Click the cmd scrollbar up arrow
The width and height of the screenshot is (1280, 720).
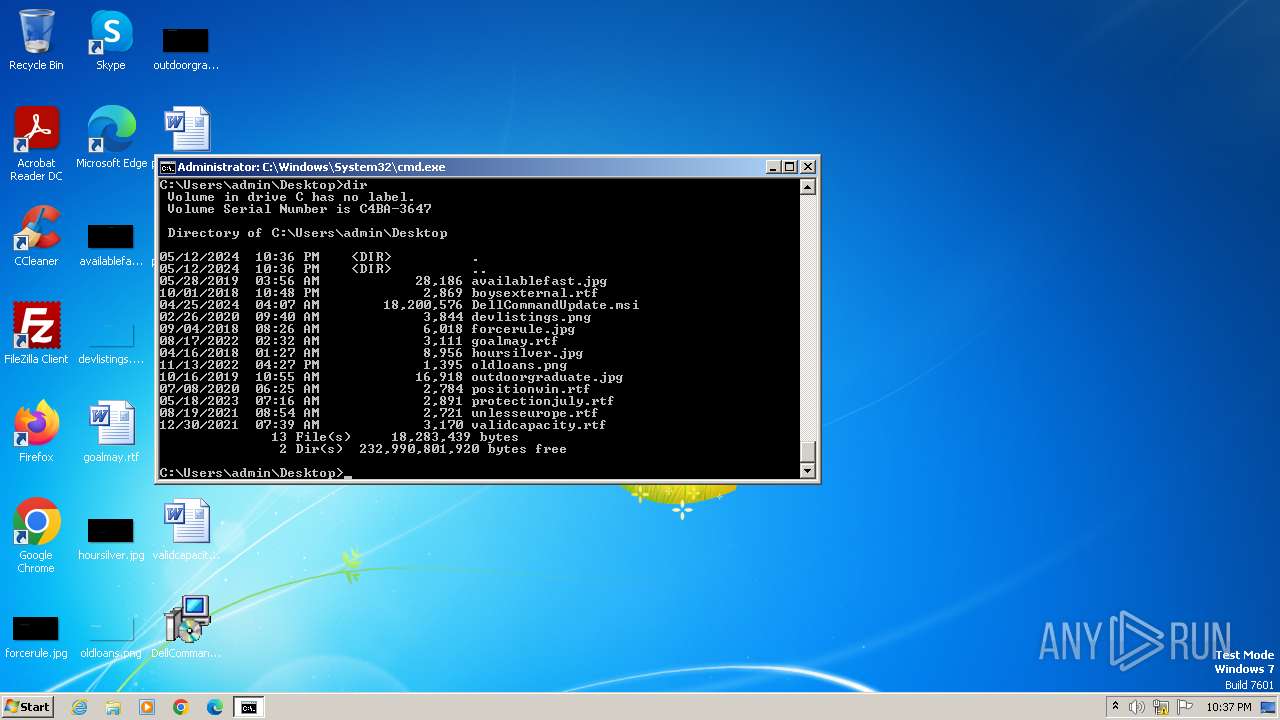[x=808, y=187]
